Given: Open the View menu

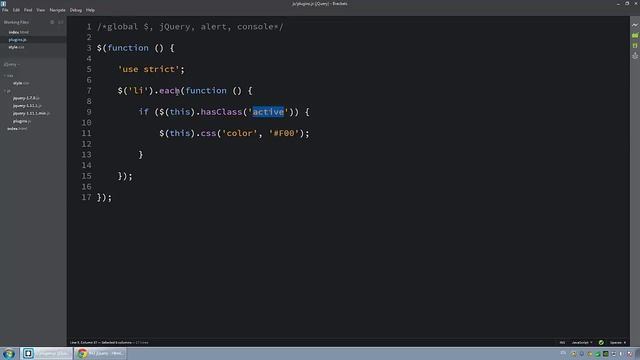Looking at the screenshot, I should tap(40, 10).
